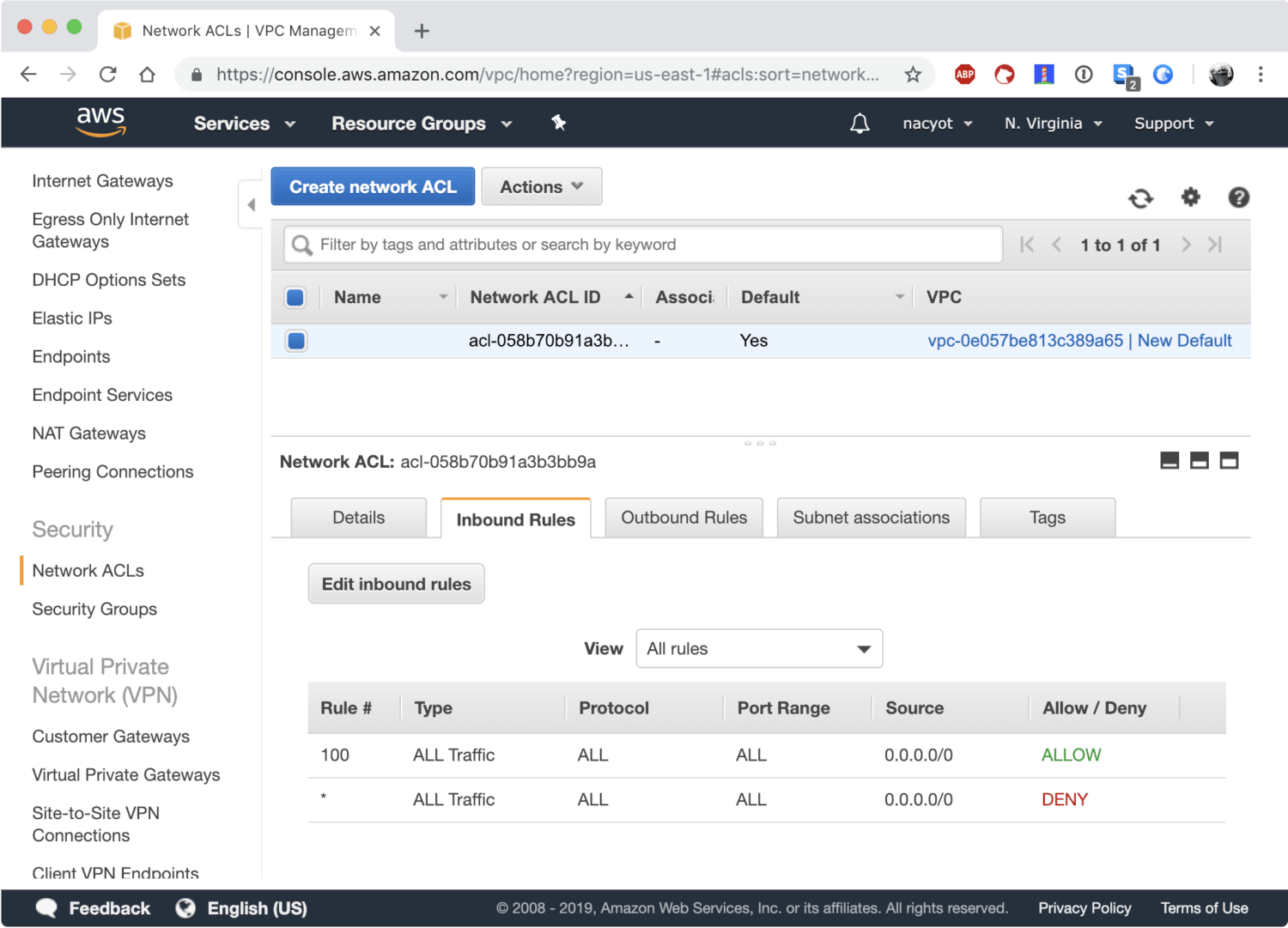Viewport: 1288px width, 928px height.
Task: Collapse the left navigation sidebar arrow
Action: point(251,204)
